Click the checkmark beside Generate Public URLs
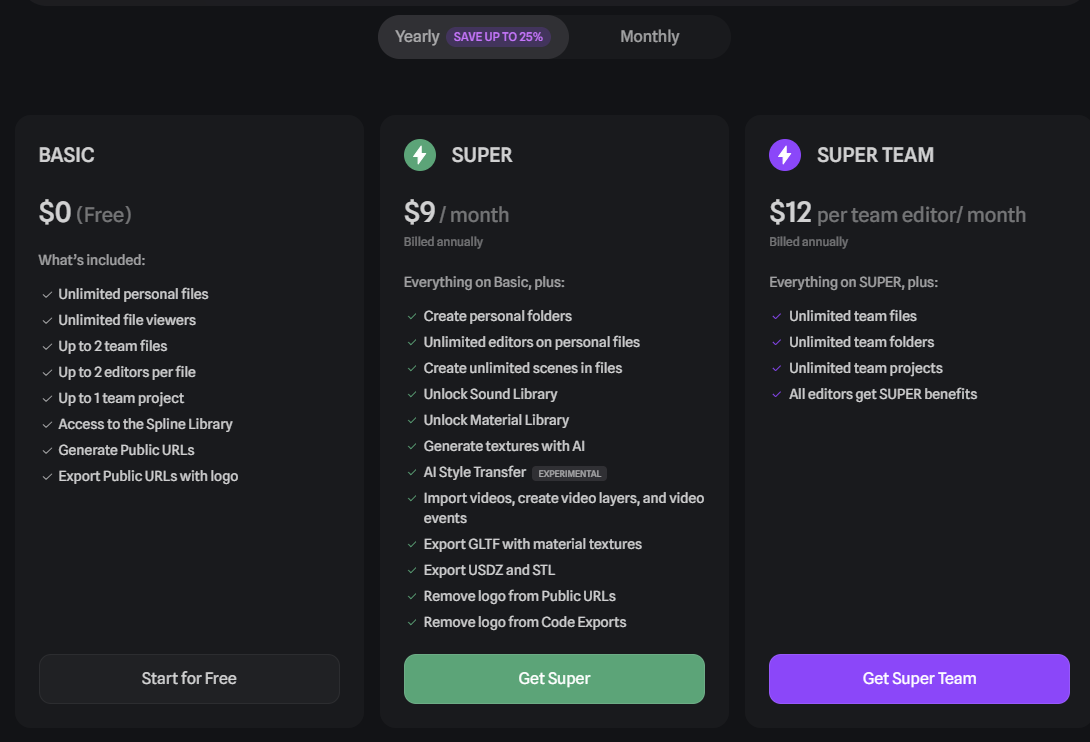The height and width of the screenshot is (742, 1090). [47, 451]
